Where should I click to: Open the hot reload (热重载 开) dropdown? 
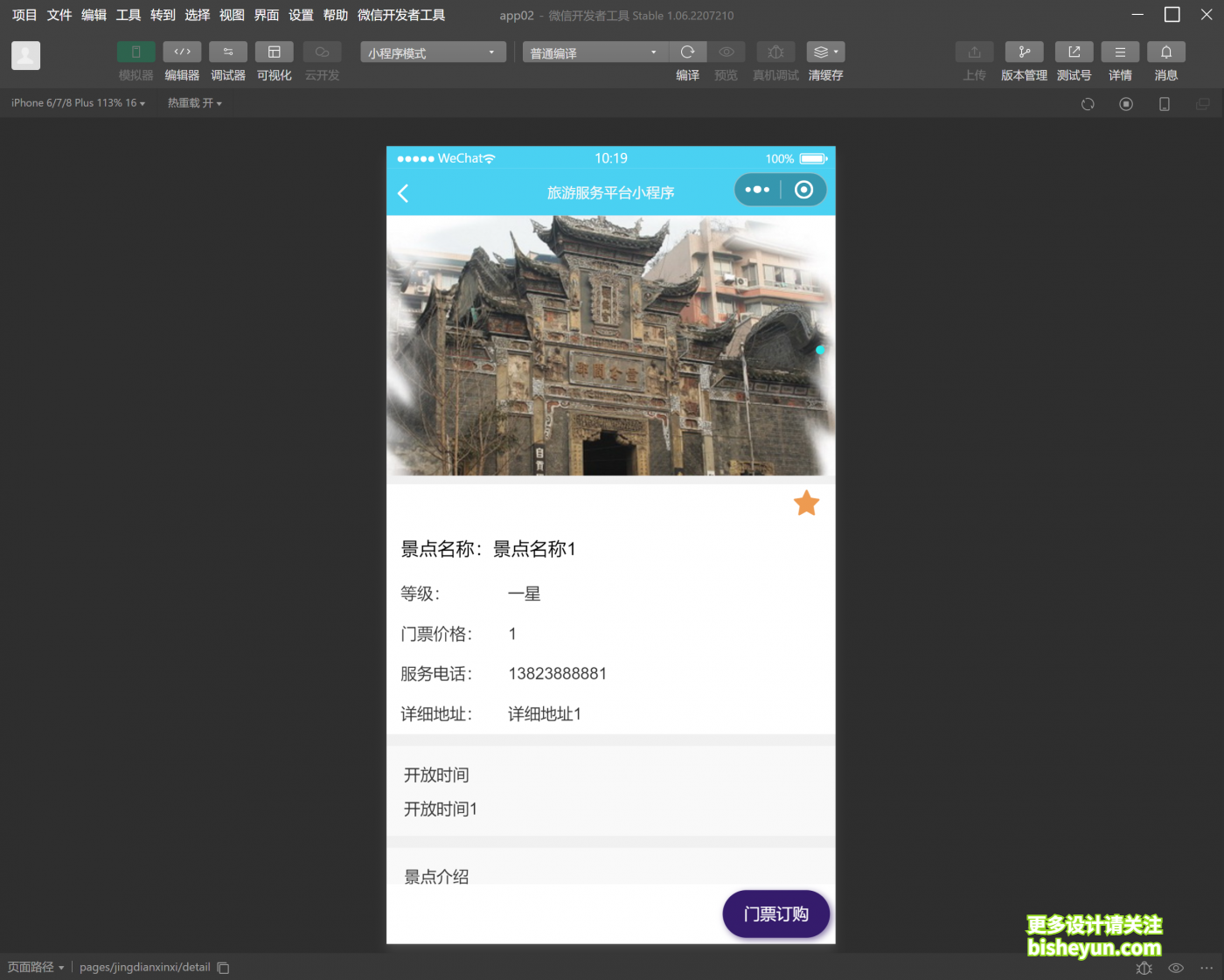click(195, 103)
